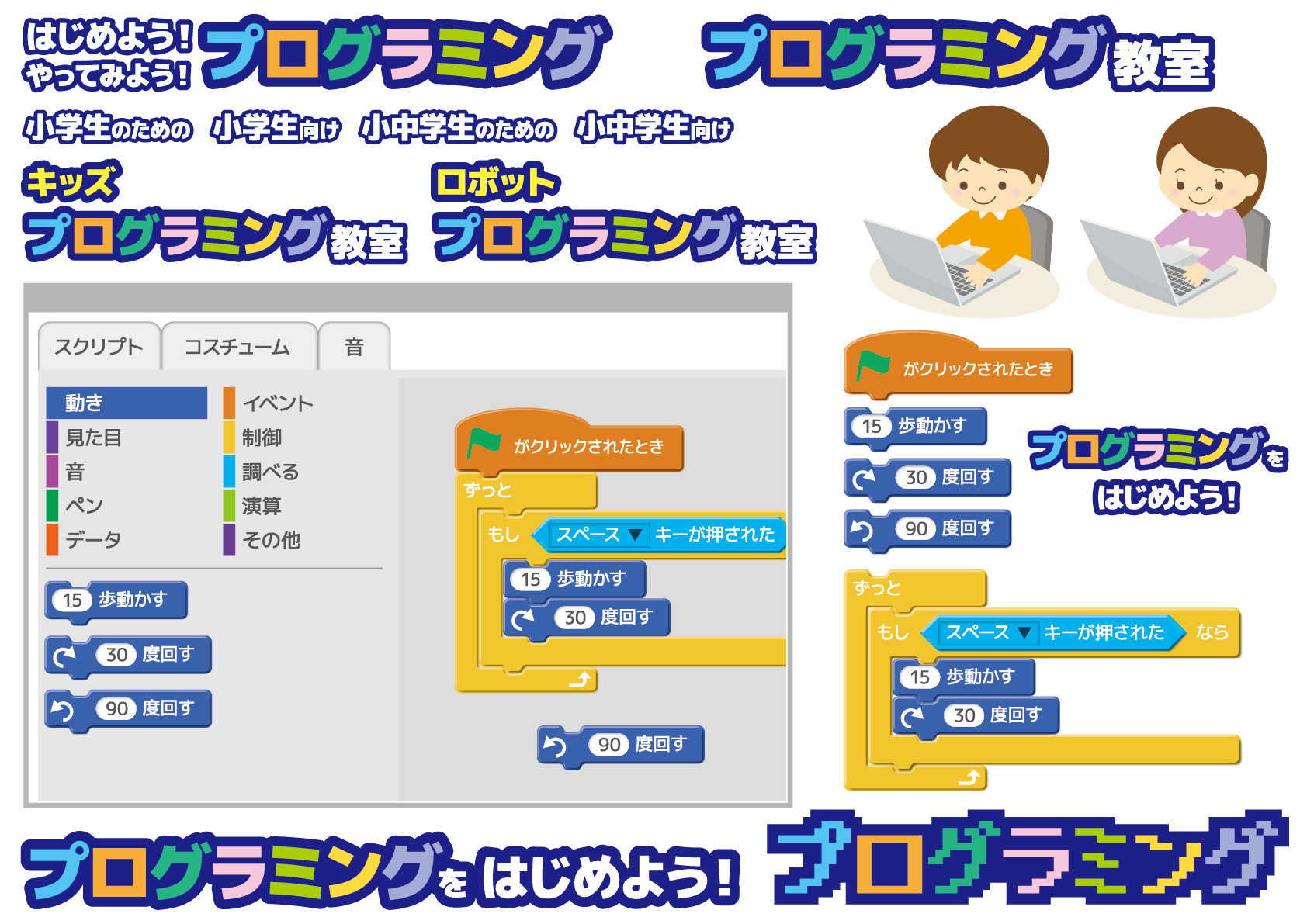Select the その他 block category
This screenshot has height=924, width=1307.
pos(262,540)
